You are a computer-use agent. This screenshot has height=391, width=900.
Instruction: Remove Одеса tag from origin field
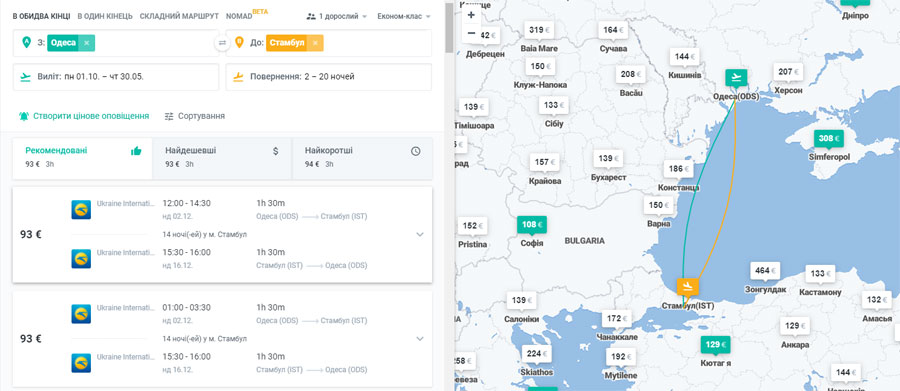[87, 43]
